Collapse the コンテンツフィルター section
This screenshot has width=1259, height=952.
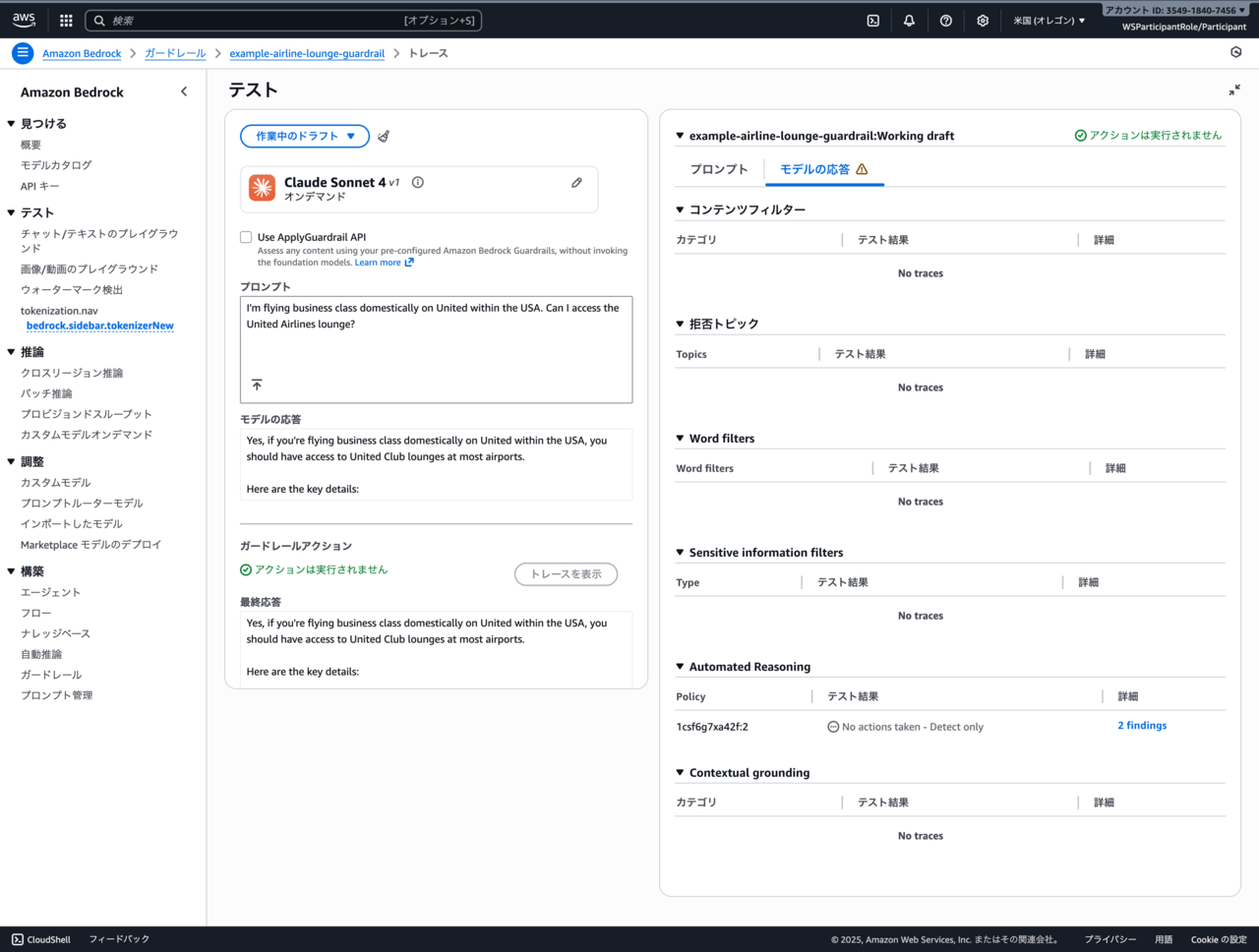click(680, 209)
